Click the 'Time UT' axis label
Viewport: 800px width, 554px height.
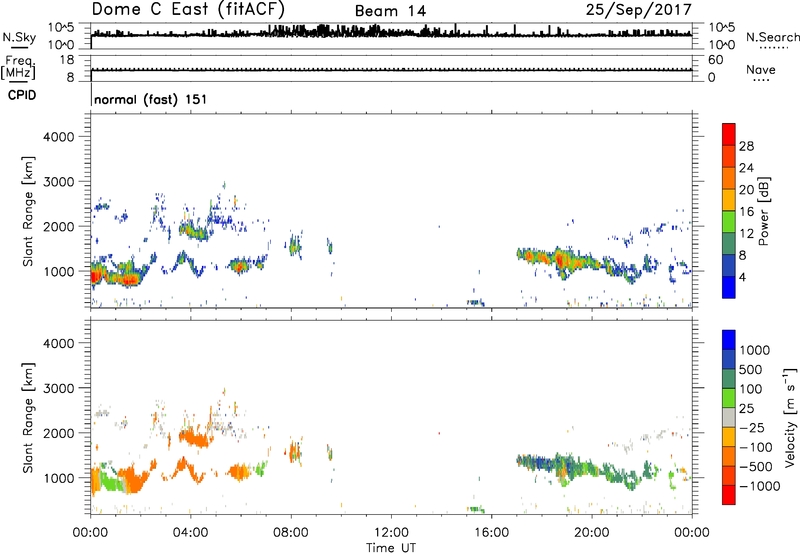391,548
